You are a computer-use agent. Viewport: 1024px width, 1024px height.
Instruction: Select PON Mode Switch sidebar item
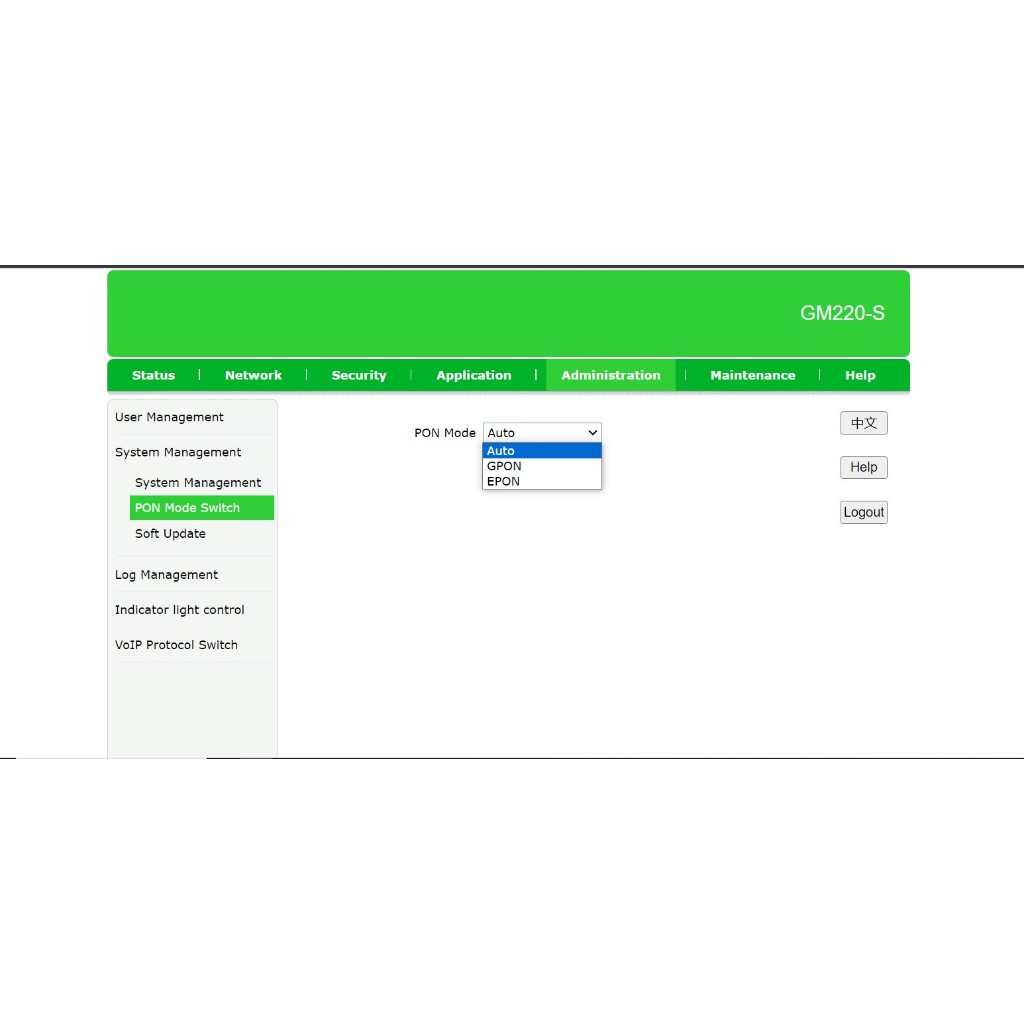pos(188,508)
